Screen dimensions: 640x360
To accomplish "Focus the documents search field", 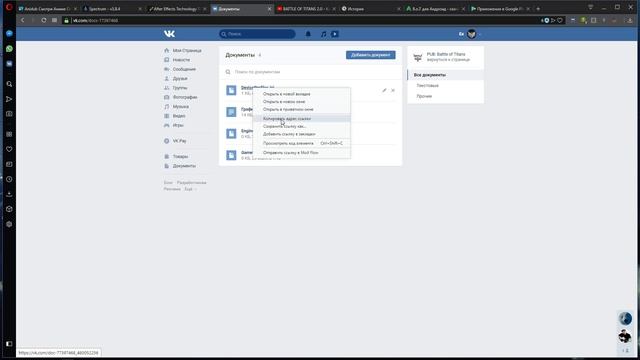I will [x=310, y=72].
